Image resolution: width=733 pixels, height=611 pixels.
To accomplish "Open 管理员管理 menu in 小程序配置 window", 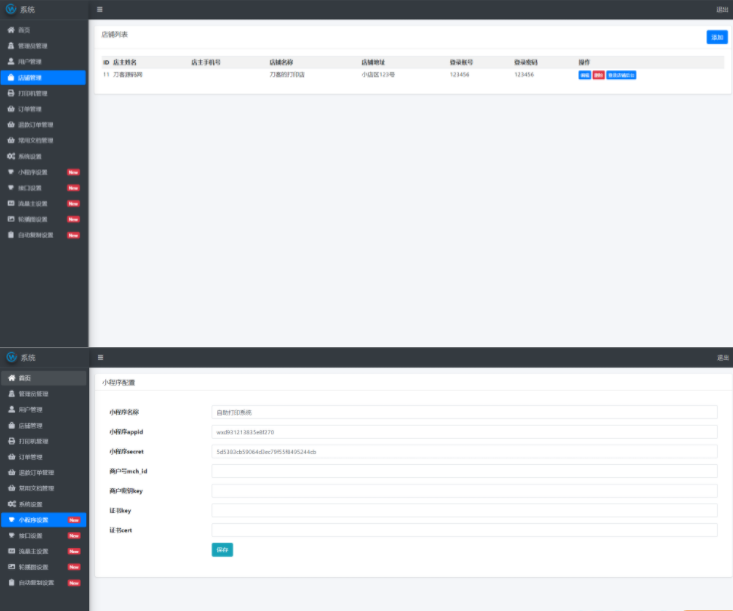I will pyautogui.click(x=44, y=394).
